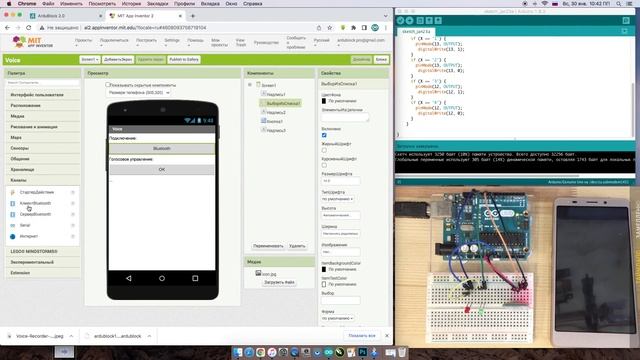Viewport: 640px width, 360px height.
Task: Open Arduino tab options dropdown arrow
Action: coord(624,31)
